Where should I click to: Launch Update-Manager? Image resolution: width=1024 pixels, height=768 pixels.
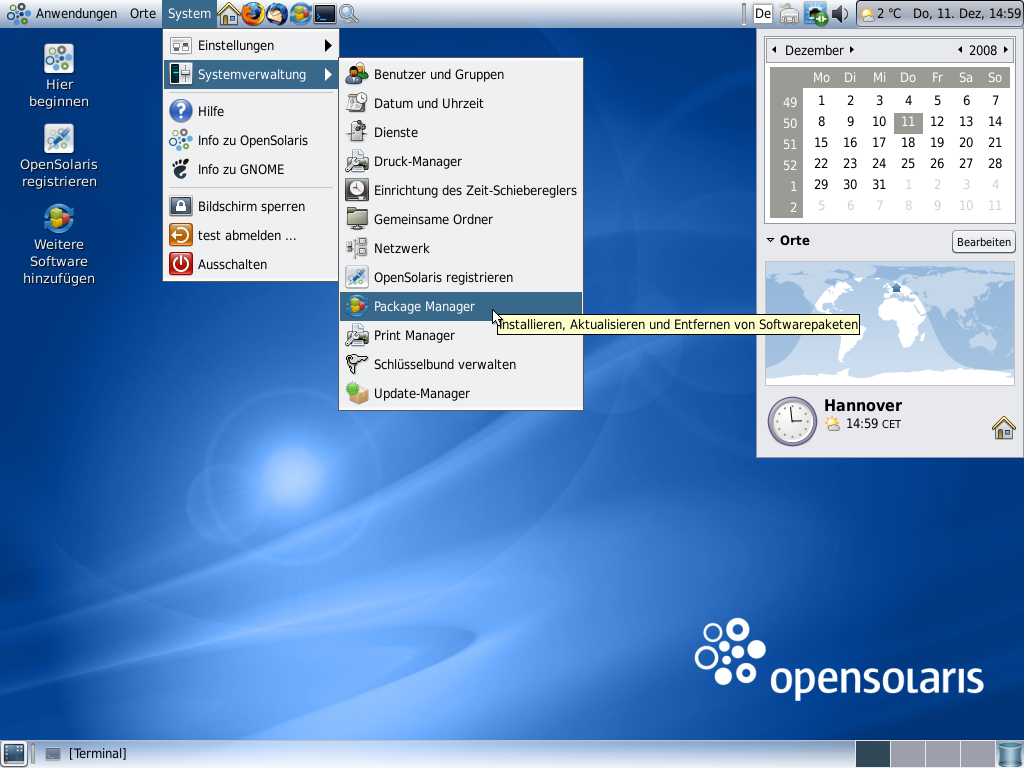tap(460, 393)
